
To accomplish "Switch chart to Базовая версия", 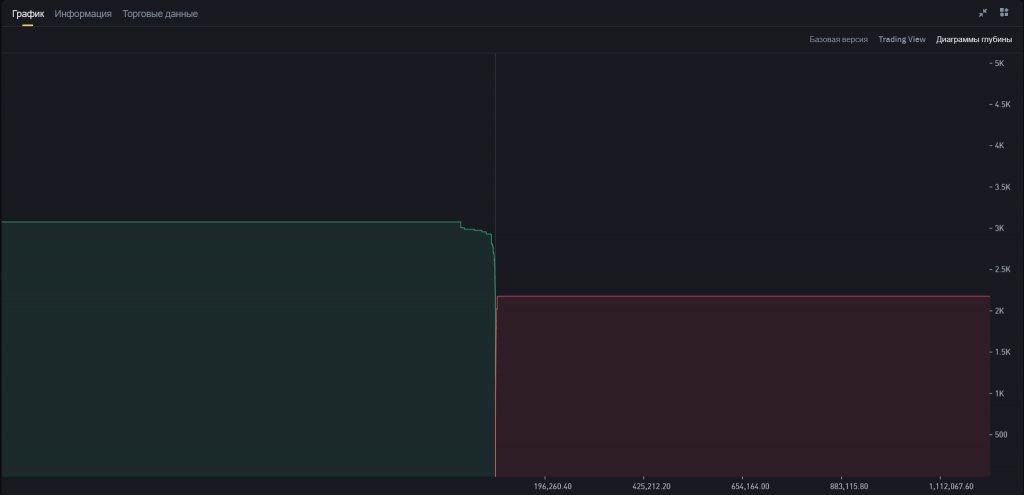I will pos(838,40).
